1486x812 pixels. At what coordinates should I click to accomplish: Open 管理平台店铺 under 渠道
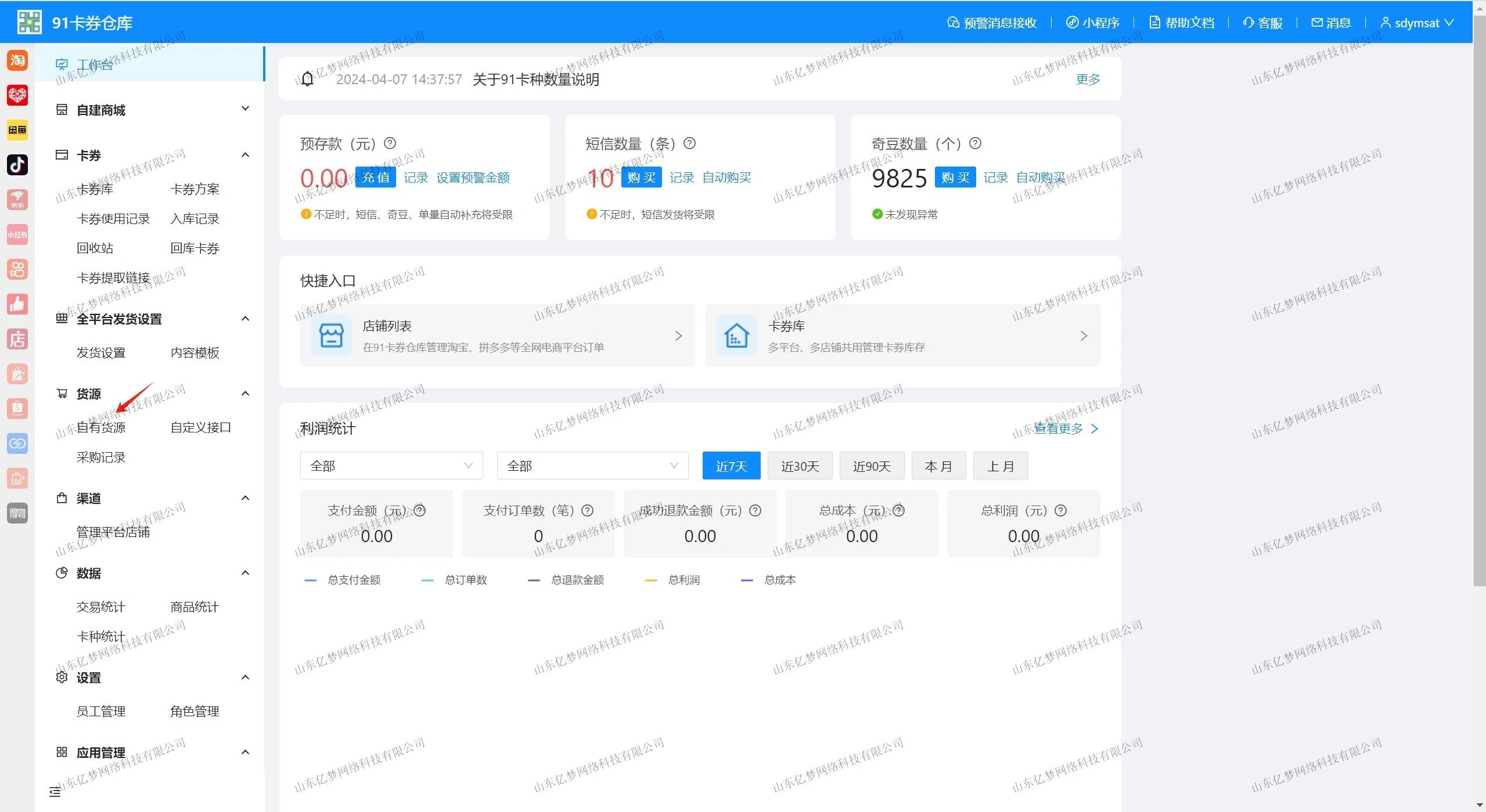(x=113, y=532)
